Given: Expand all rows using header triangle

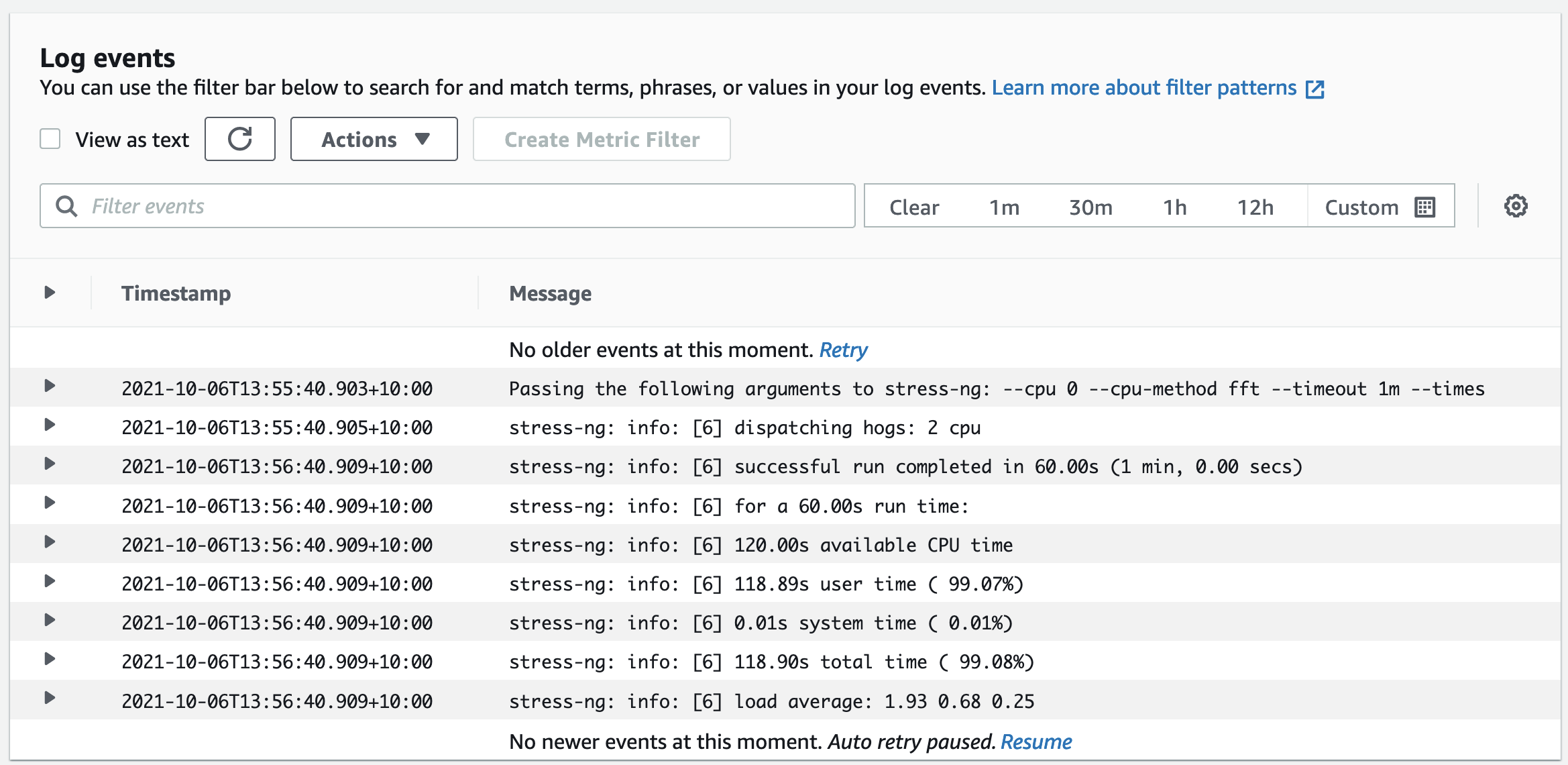Looking at the screenshot, I should coord(49,293).
